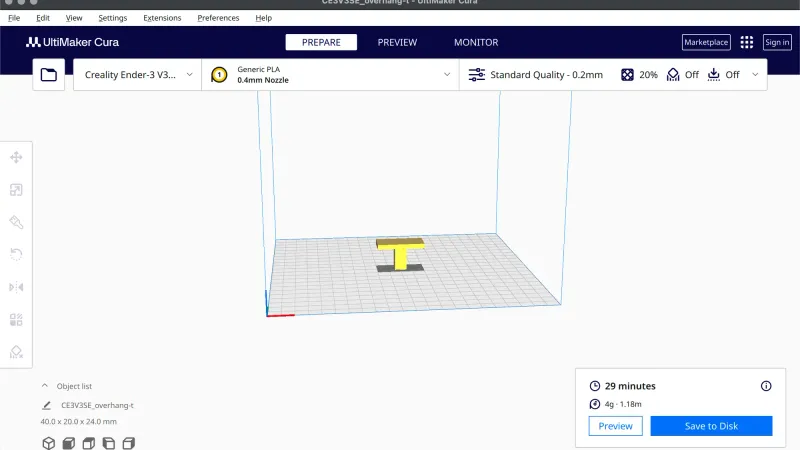Click the Undo icon in the sidebar

[16, 255]
